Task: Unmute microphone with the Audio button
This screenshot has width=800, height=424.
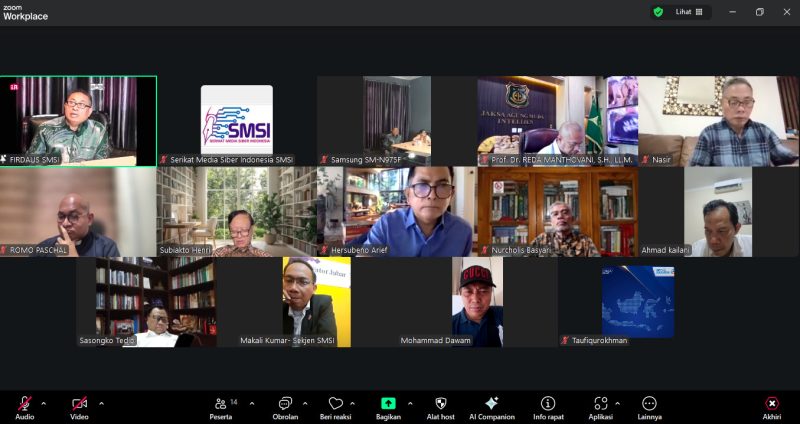Action: 24,404
